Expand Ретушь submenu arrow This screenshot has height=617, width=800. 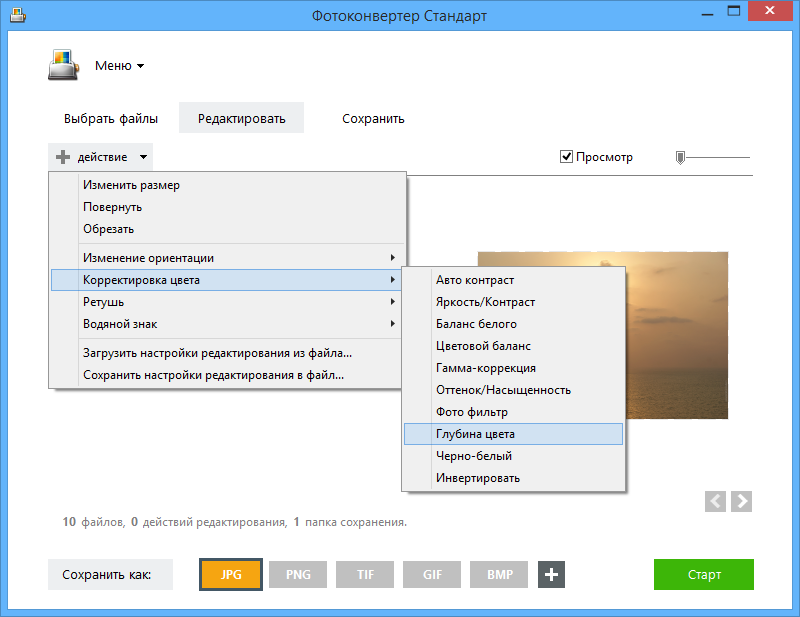click(x=392, y=302)
